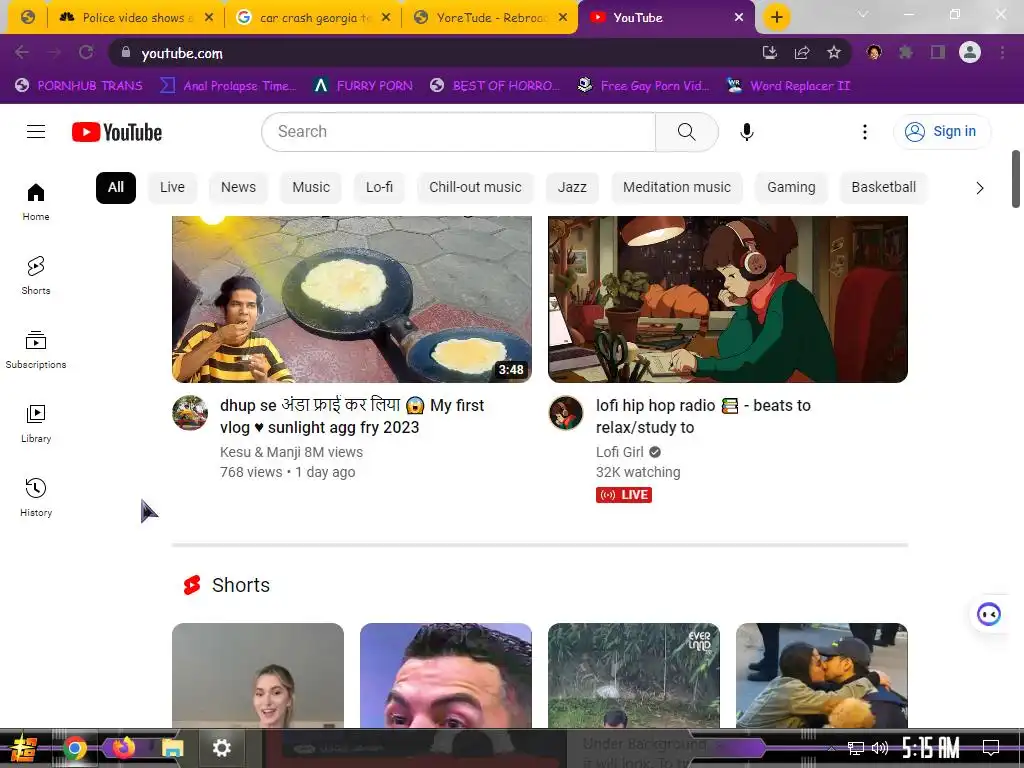Open the blonde woman Short thumbnail
Viewport: 1024px width, 768px height.
click(x=258, y=675)
